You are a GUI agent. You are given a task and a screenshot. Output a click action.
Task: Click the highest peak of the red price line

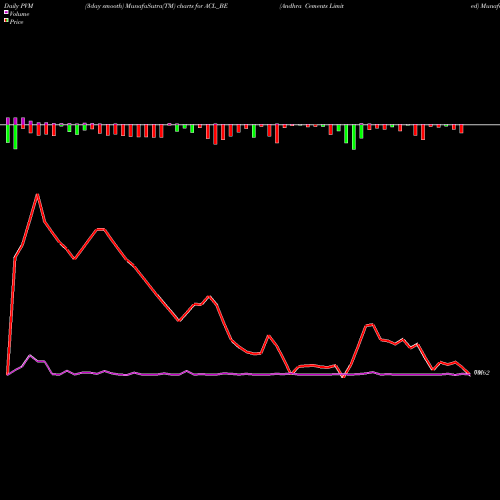point(38,194)
